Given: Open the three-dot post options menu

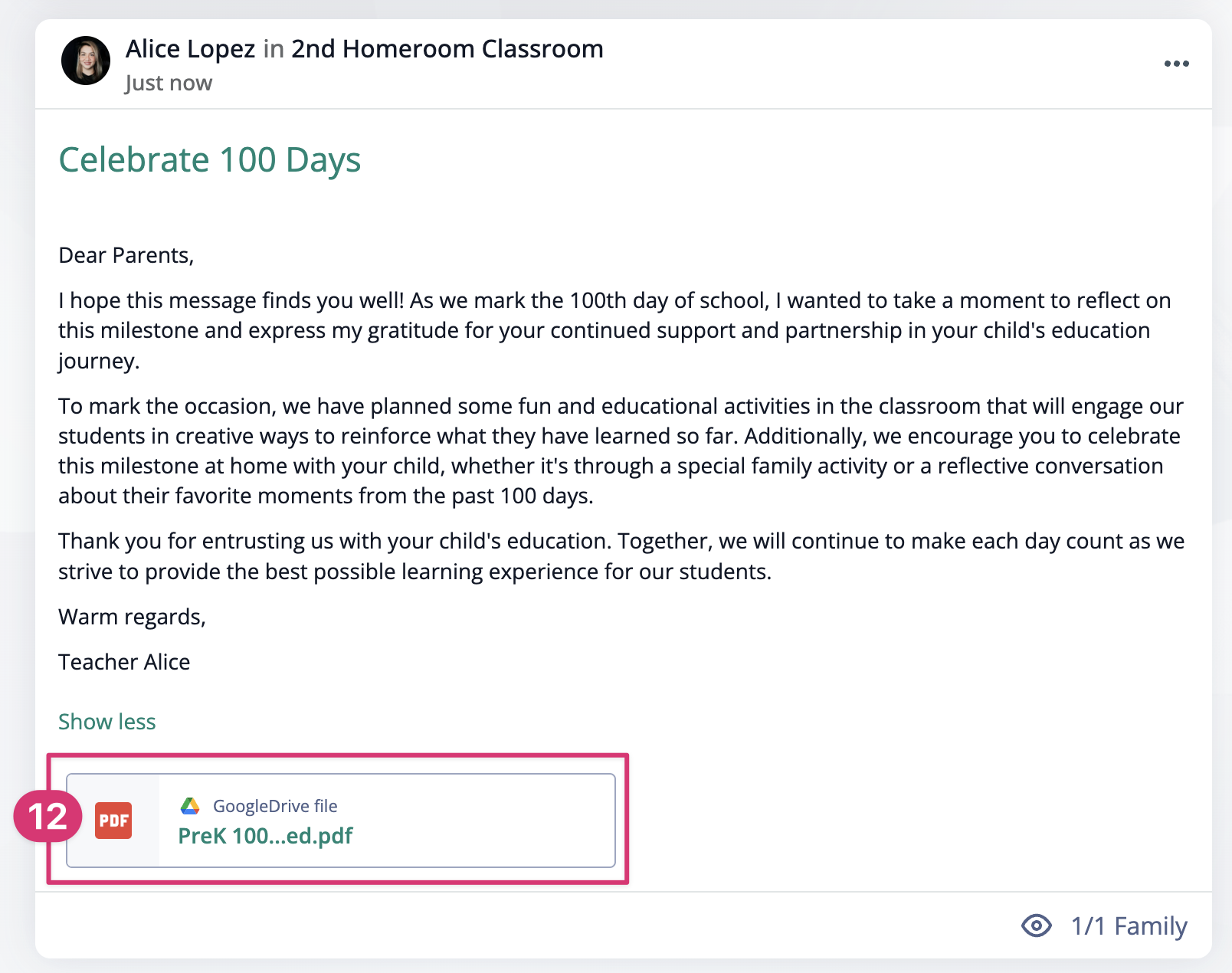Looking at the screenshot, I should click(1176, 64).
